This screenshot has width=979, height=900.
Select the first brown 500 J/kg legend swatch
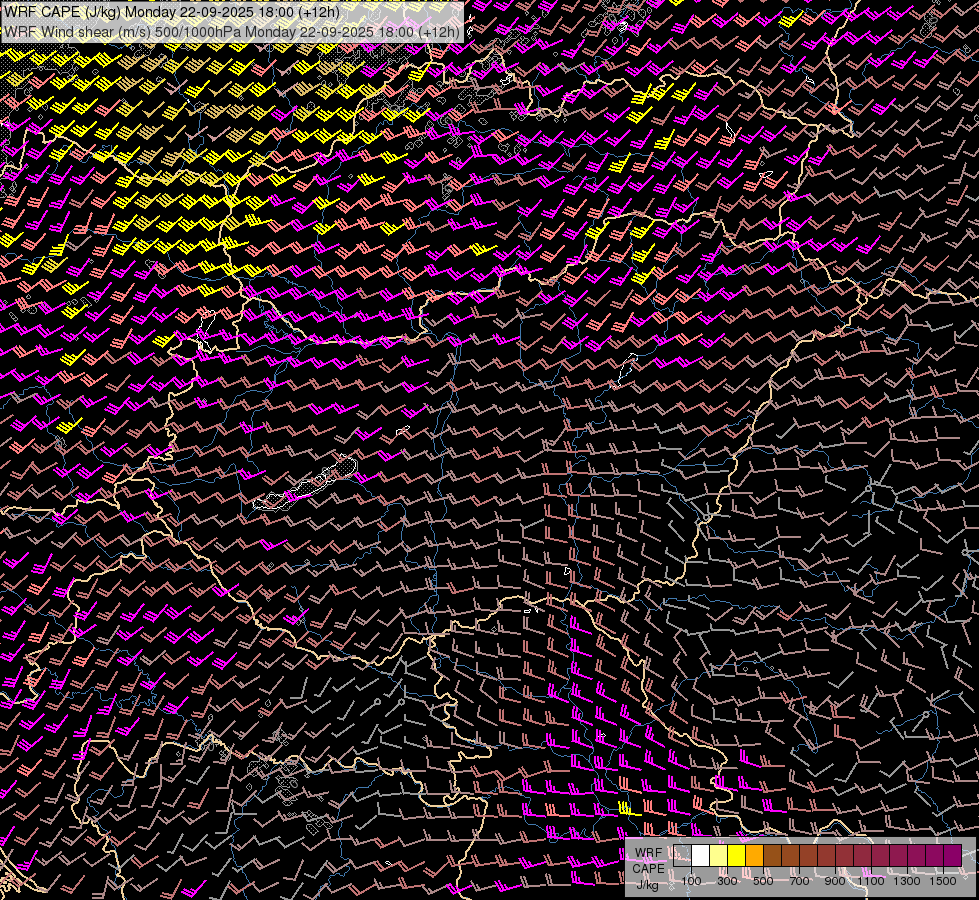(773, 856)
